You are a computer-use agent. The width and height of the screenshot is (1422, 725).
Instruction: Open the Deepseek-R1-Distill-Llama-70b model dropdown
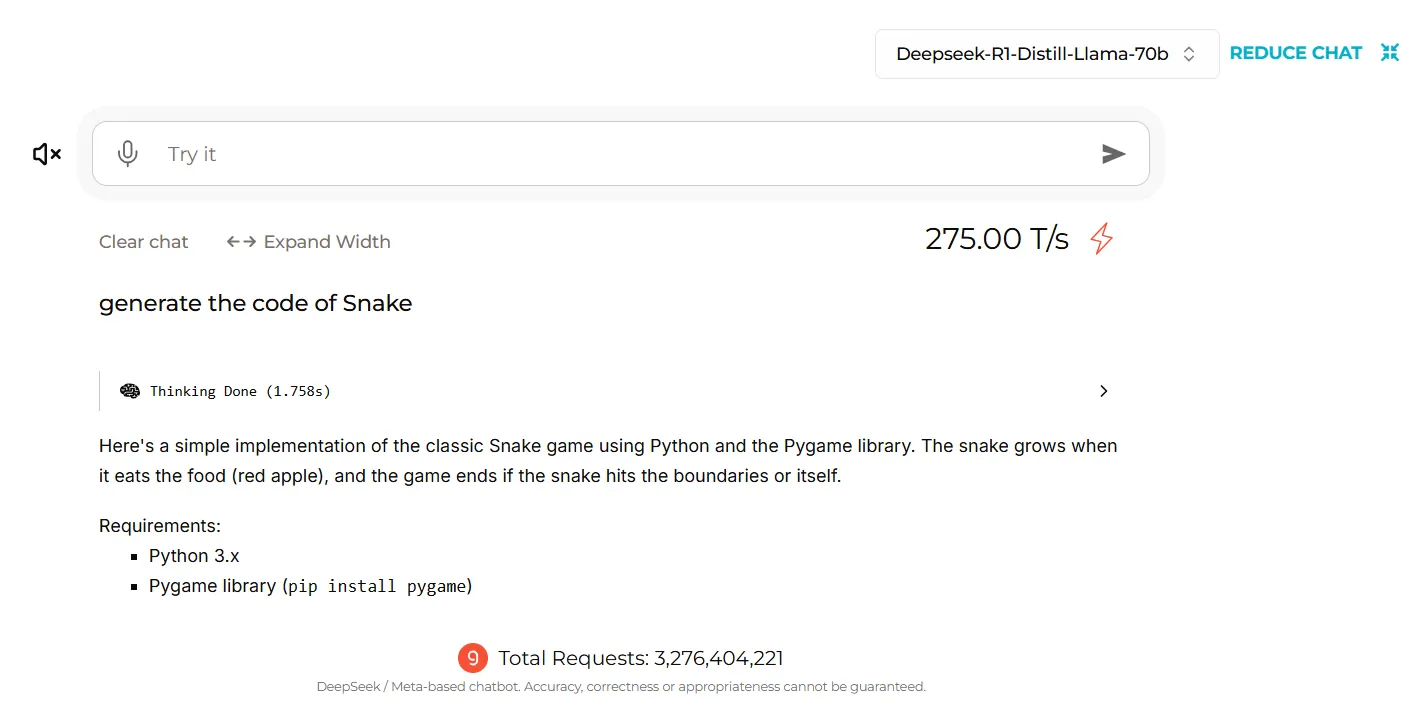pos(1032,54)
